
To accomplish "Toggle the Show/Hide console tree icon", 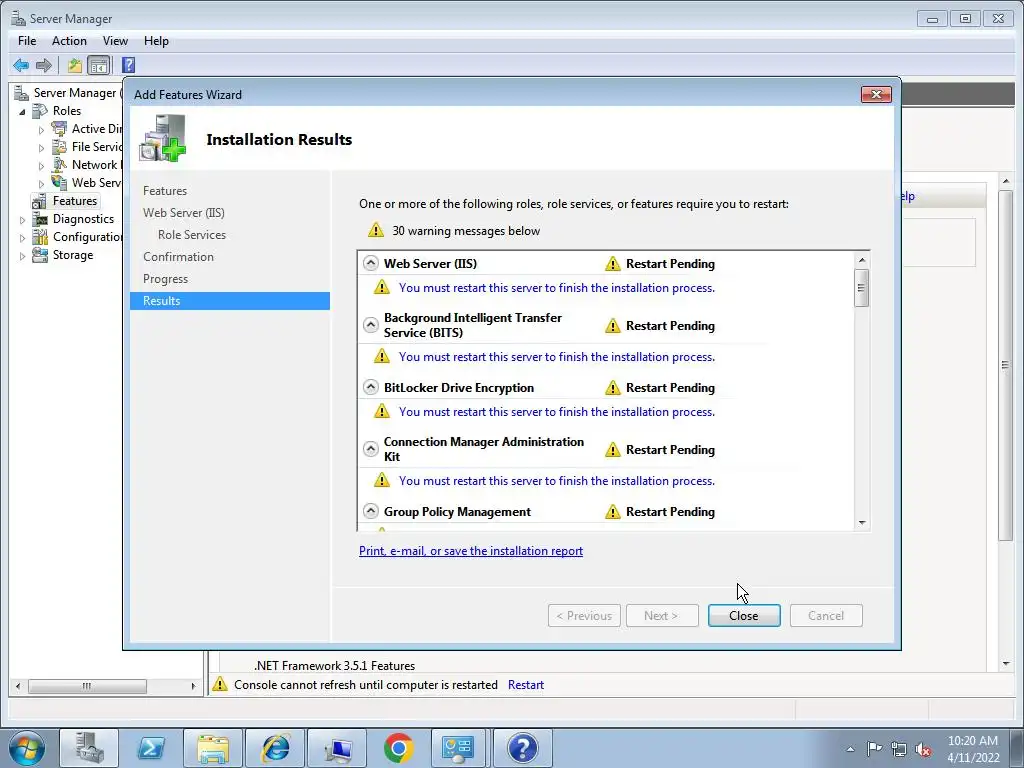I will pyautogui.click(x=99, y=65).
